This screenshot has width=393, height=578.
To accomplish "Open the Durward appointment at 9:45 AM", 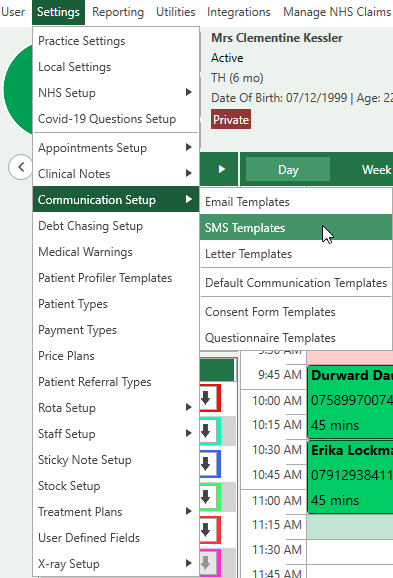I will [x=350, y=401].
